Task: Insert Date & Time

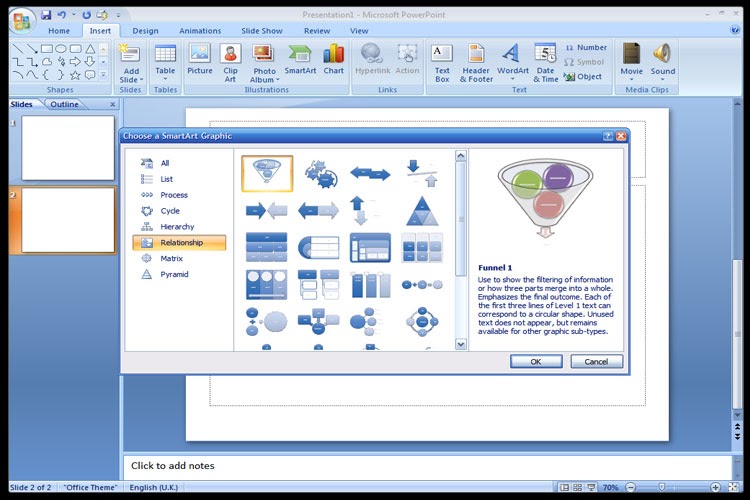Action: point(545,63)
